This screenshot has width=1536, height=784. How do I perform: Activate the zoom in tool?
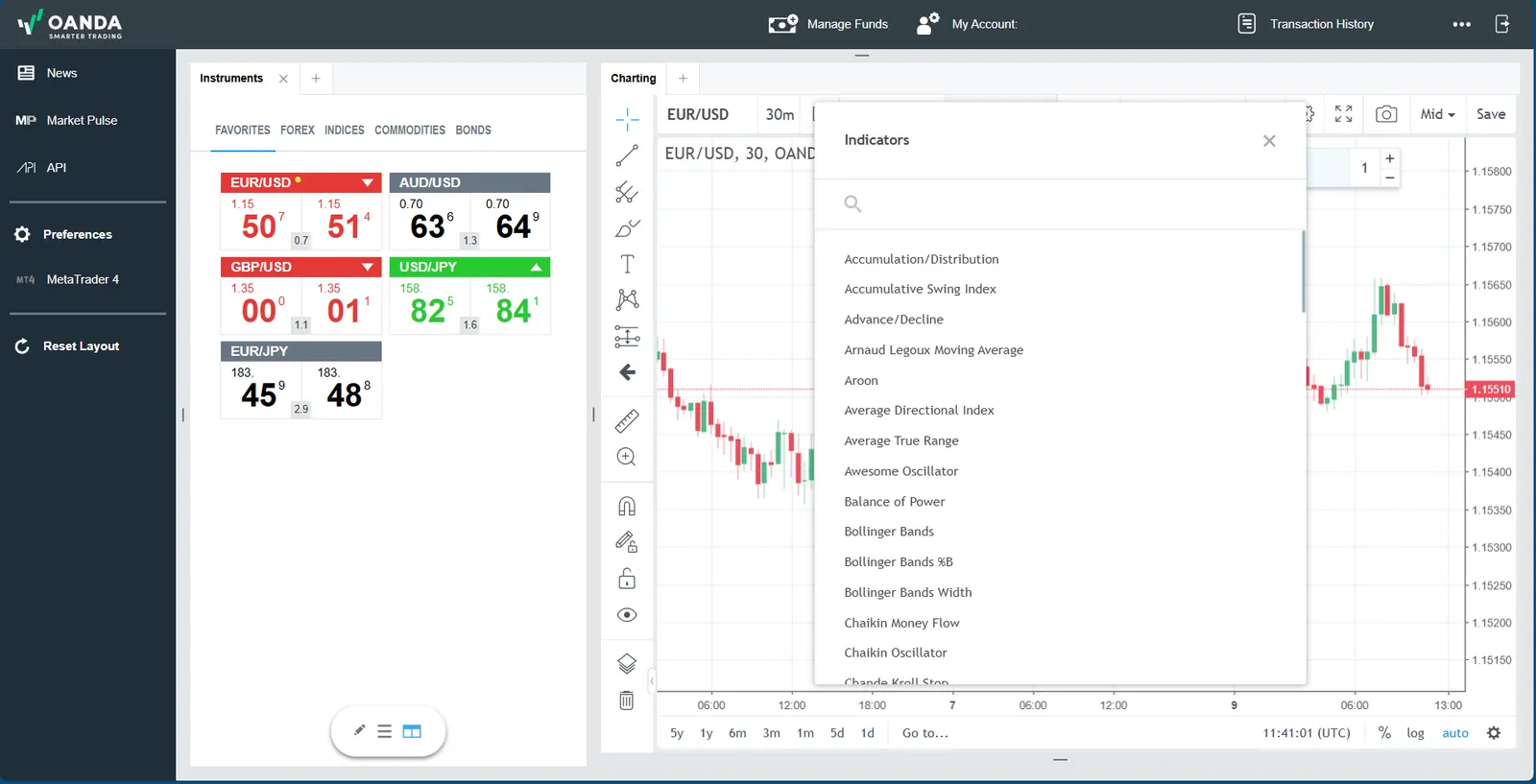[x=627, y=457]
